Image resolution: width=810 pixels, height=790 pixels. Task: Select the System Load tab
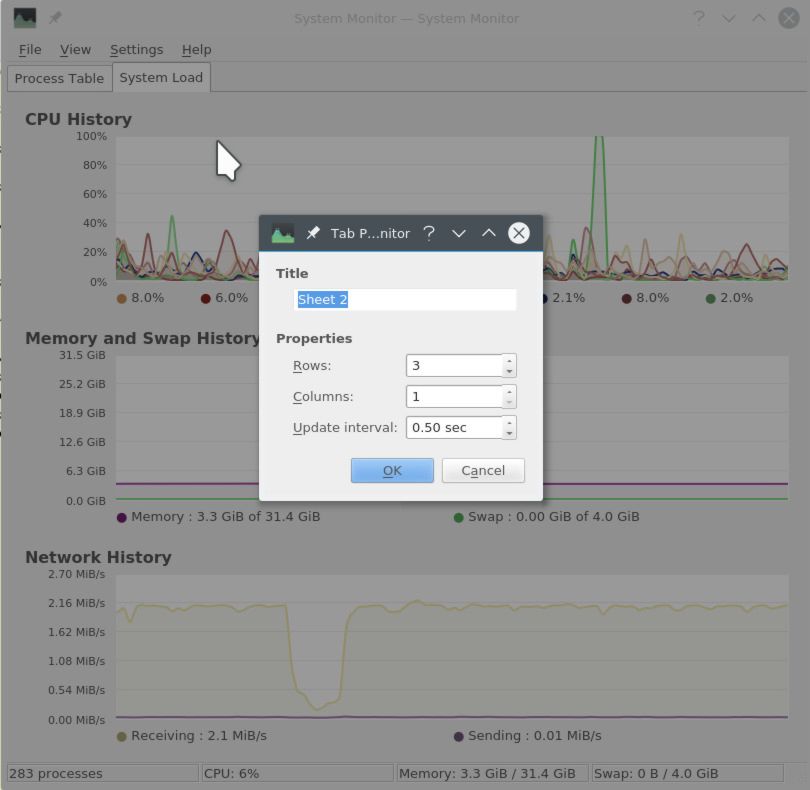(161, 78)
